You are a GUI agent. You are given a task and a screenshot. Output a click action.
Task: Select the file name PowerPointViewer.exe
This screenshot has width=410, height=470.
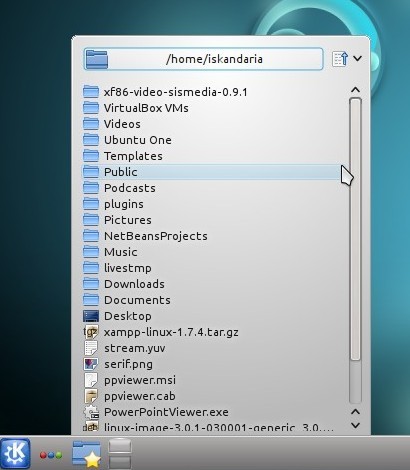pyautogui.click(x=166, y=412)
